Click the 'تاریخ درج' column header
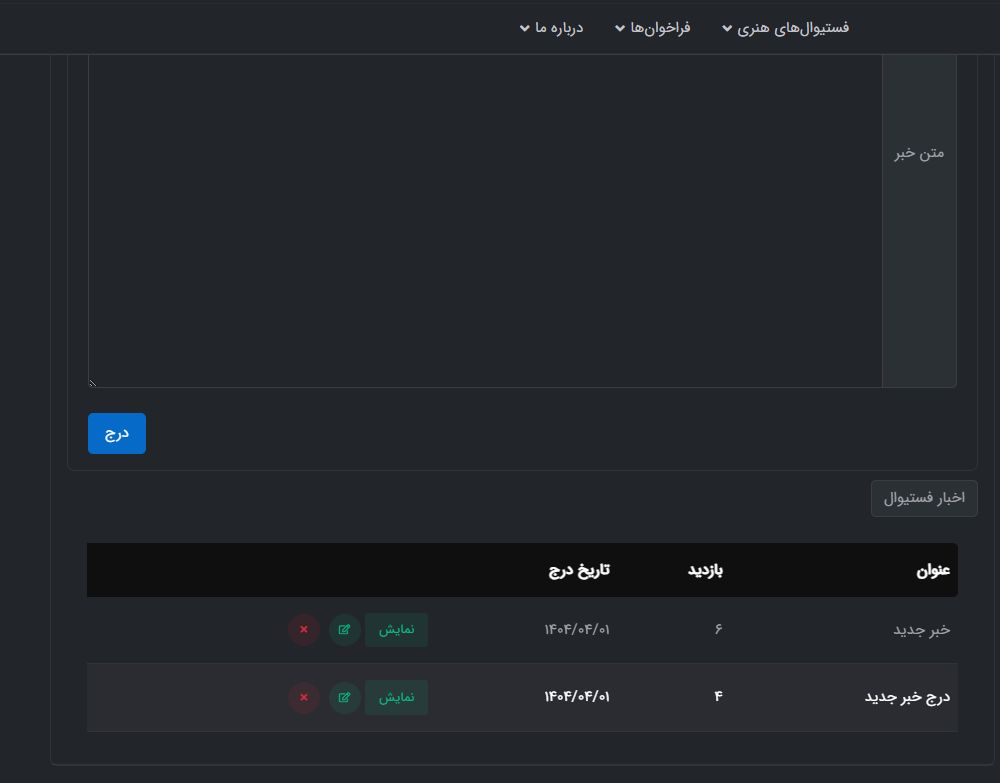Image resolution: width=1000 pixels, height=783 pixels. [x=578, y=570]
